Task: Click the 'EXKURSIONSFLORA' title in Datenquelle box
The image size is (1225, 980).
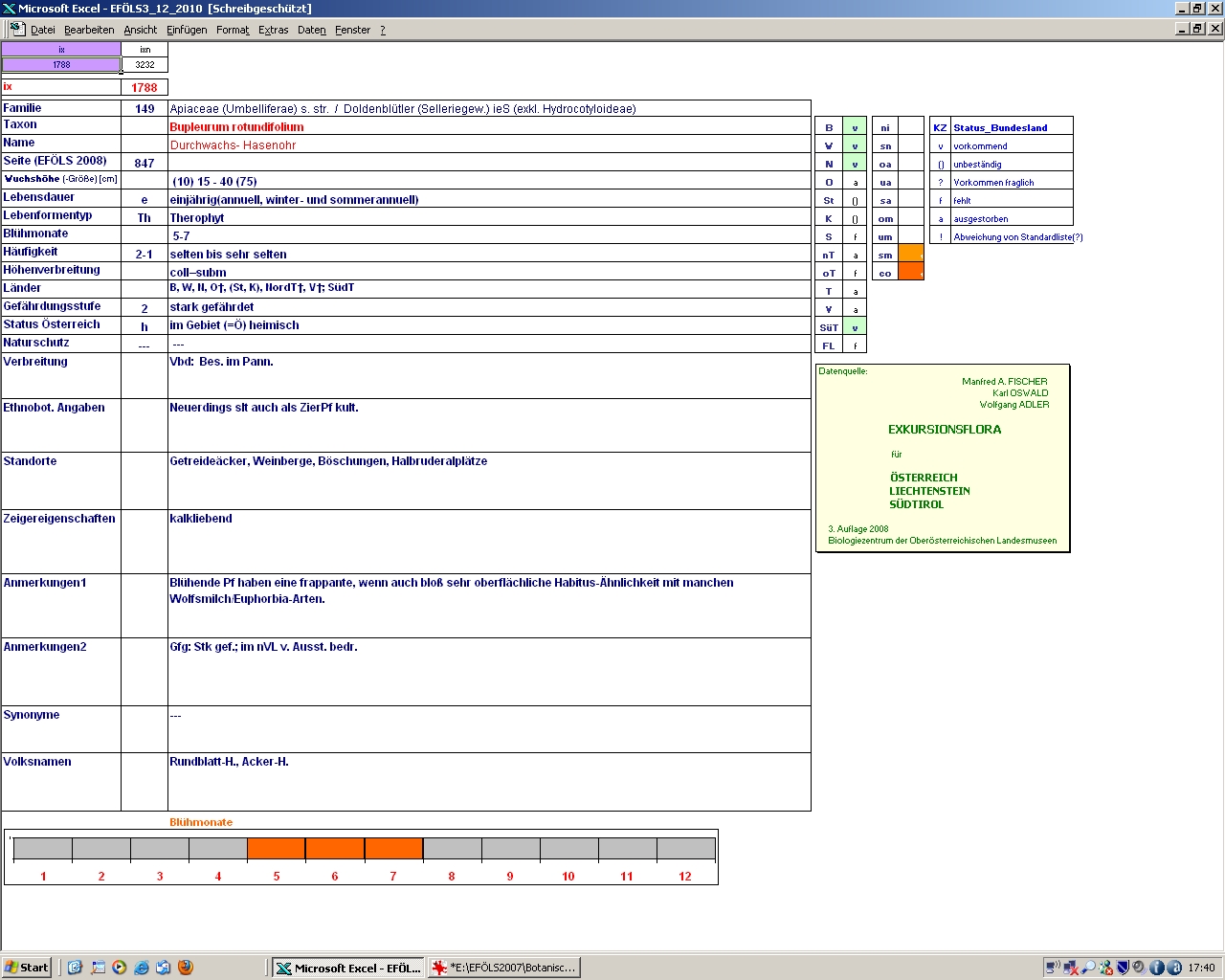Action: point(945,430)
